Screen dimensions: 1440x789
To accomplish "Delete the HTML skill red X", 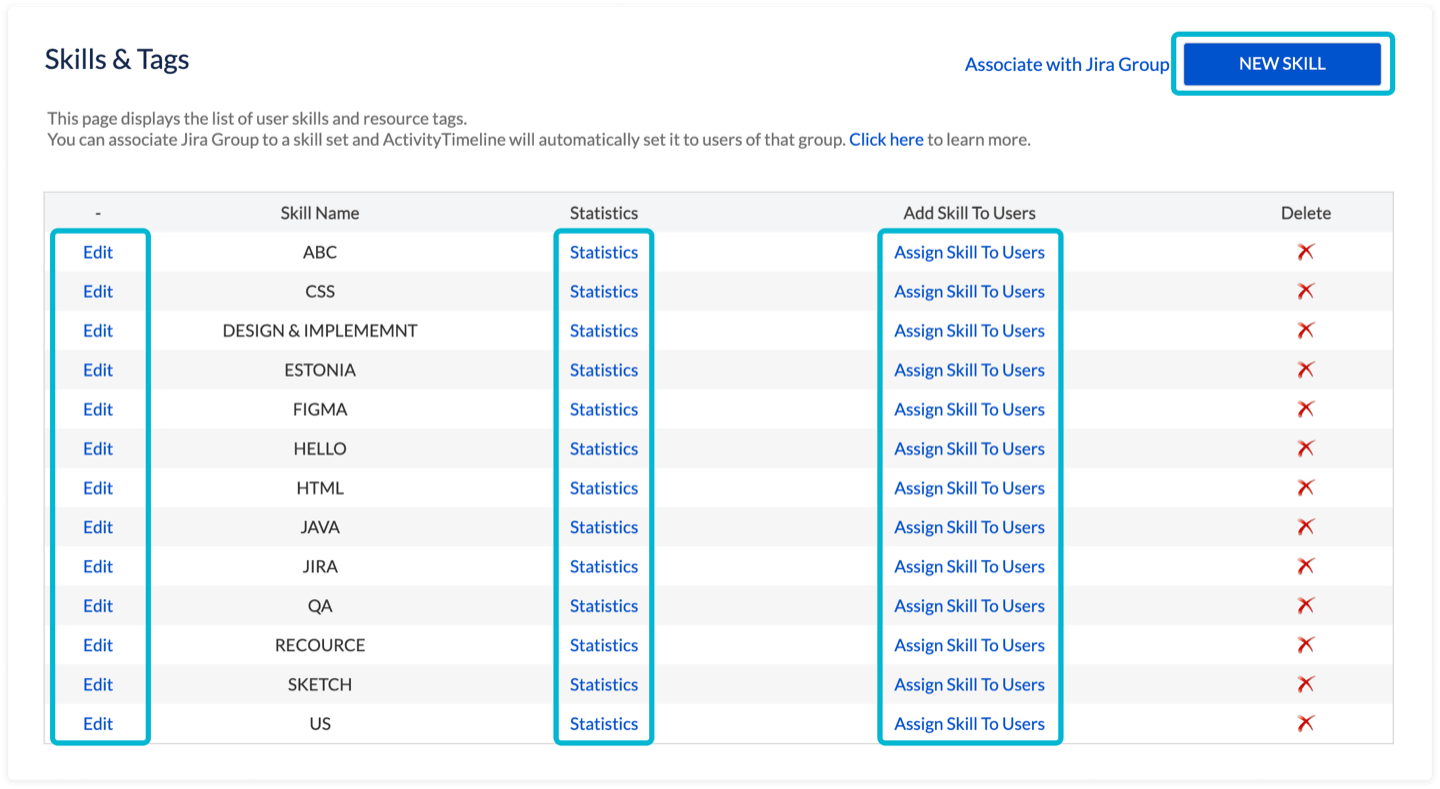I will click(x=1305, y=488).
